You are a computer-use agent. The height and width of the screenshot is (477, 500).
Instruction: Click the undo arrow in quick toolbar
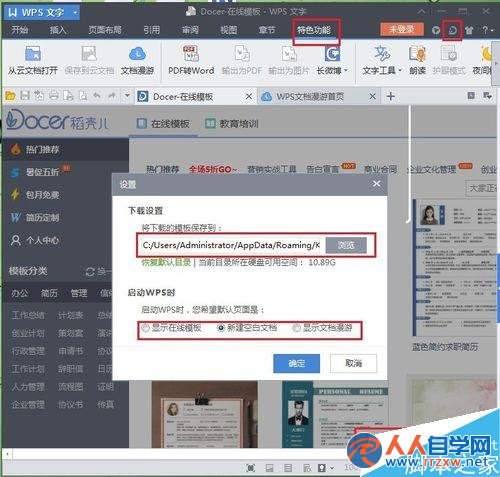(97, 96)
